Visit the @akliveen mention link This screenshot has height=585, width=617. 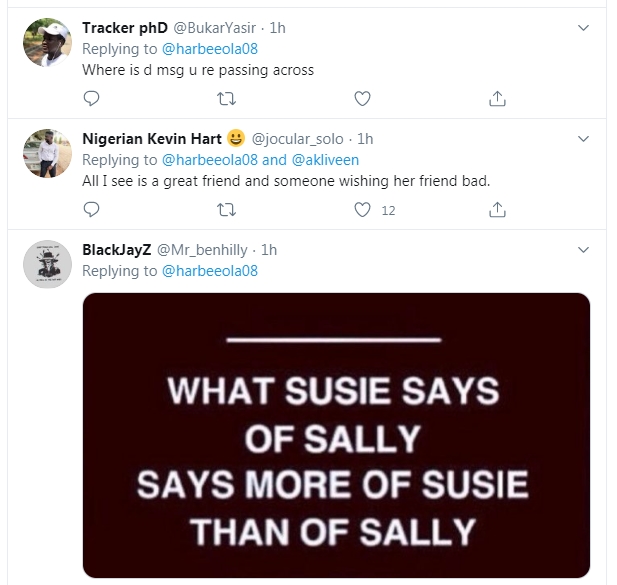pos(325,160)
